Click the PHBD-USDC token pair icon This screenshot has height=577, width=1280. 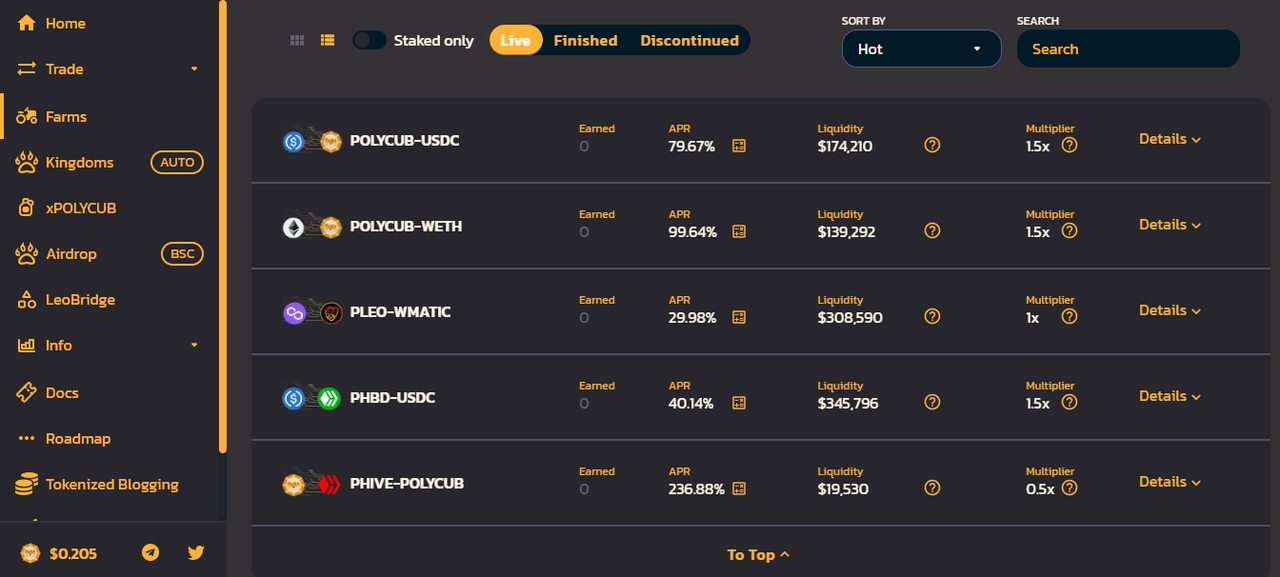pos(313,398)
